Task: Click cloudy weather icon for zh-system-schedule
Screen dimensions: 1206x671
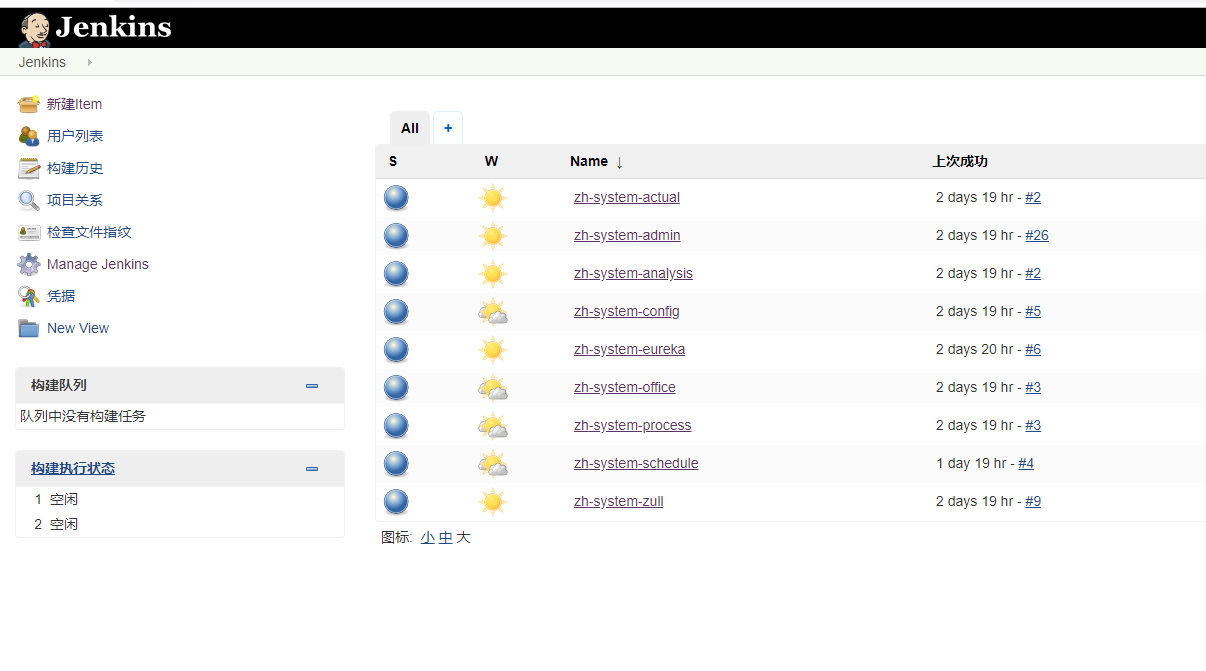Action: tap(493, 464)
